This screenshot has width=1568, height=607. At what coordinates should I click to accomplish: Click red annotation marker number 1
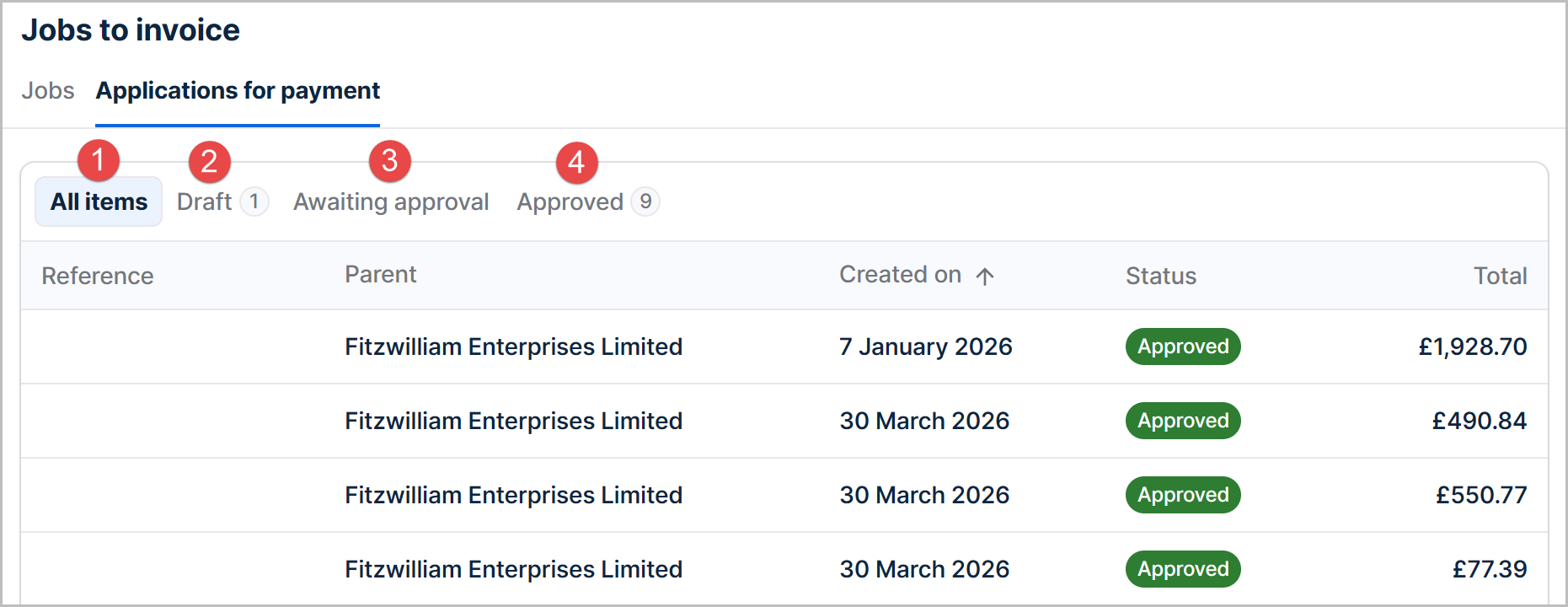pyautogui.click(x=99, y=160)
